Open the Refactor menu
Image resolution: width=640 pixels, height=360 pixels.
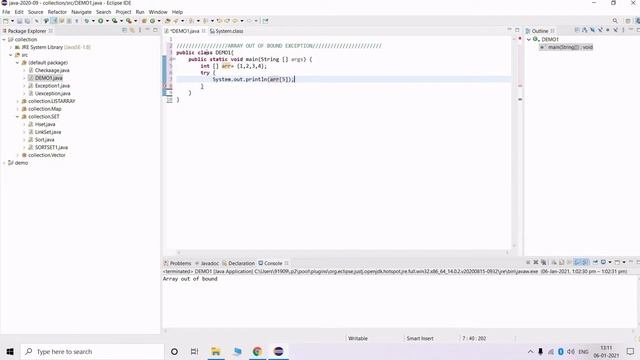point(57,12)
